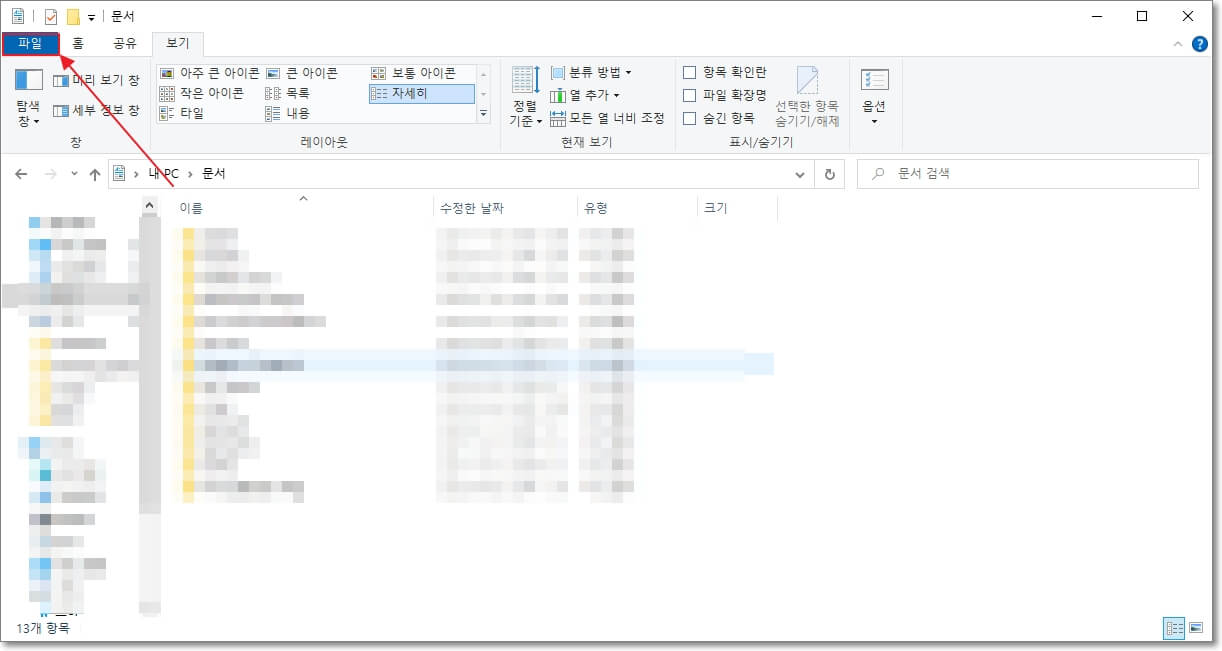Check the 항목 확인란 option
Image resolution: width=1222 pixels, height=651 pixels.
(690, 72)
